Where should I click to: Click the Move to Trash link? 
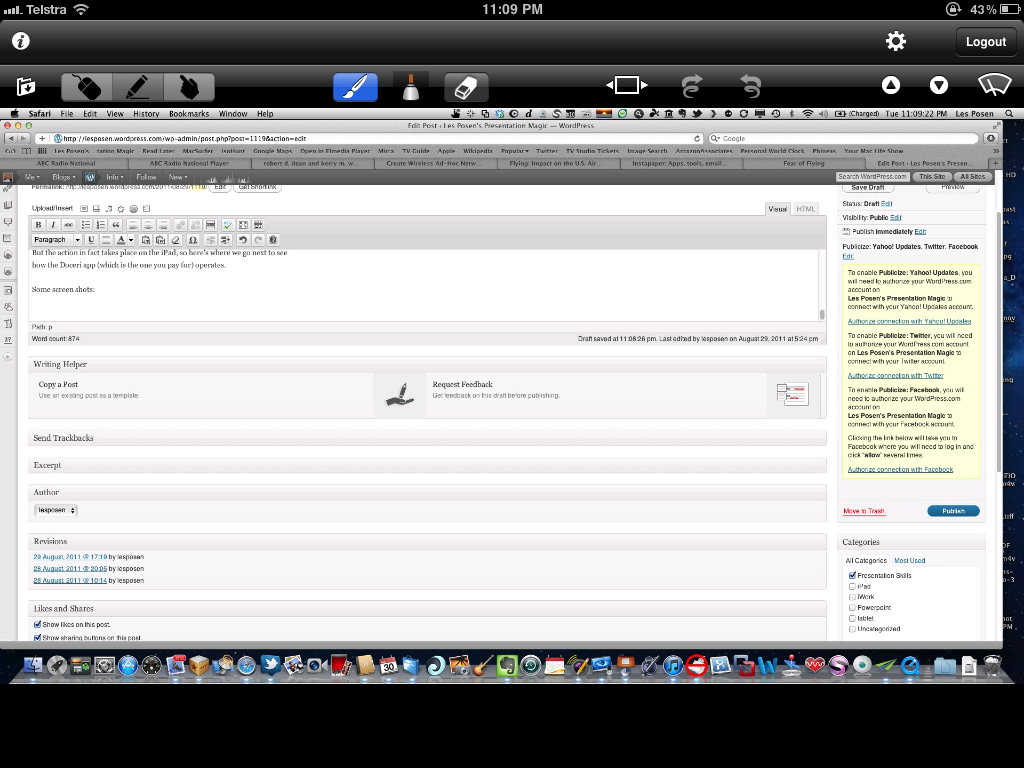pos(863,511)
